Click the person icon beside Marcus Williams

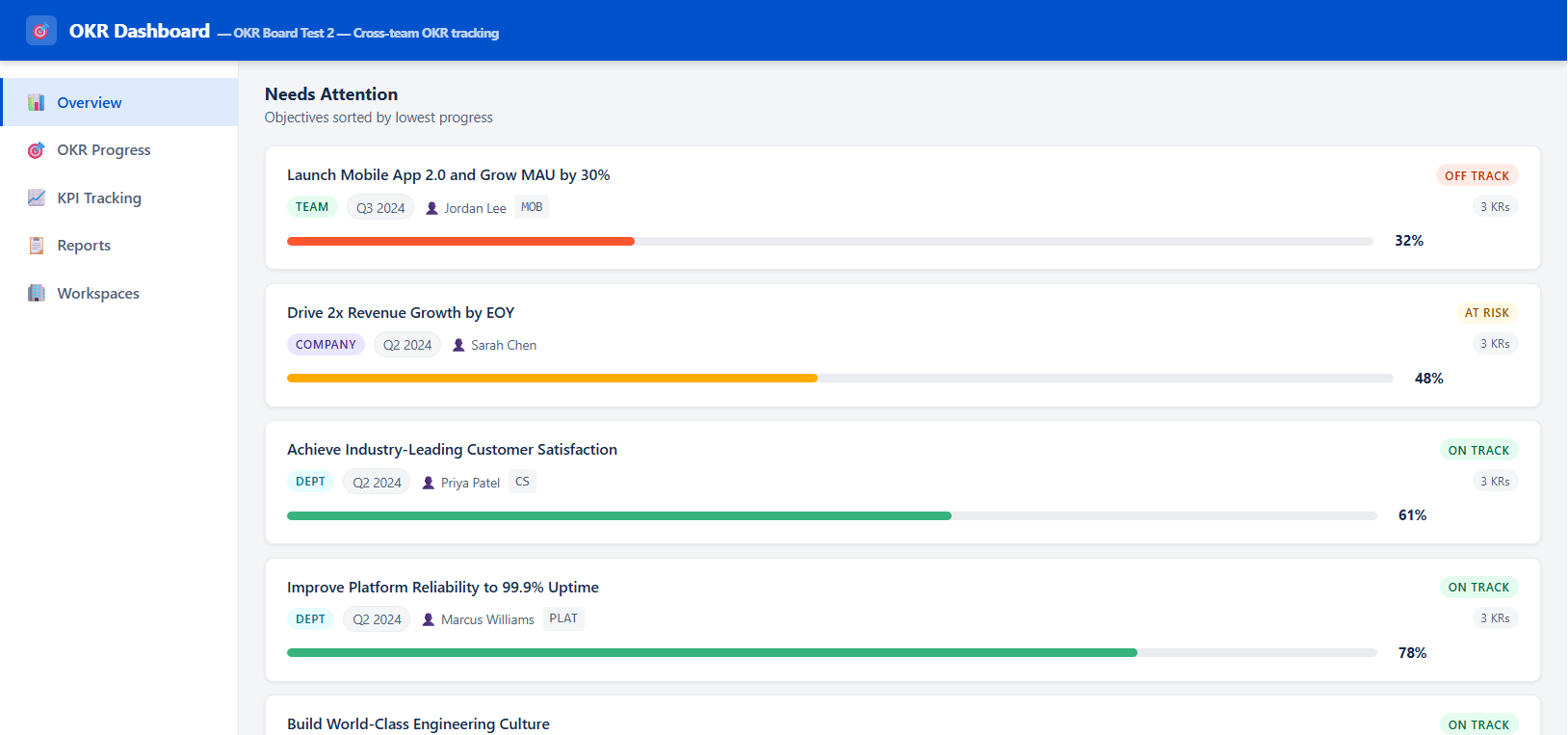click(429, 619)
